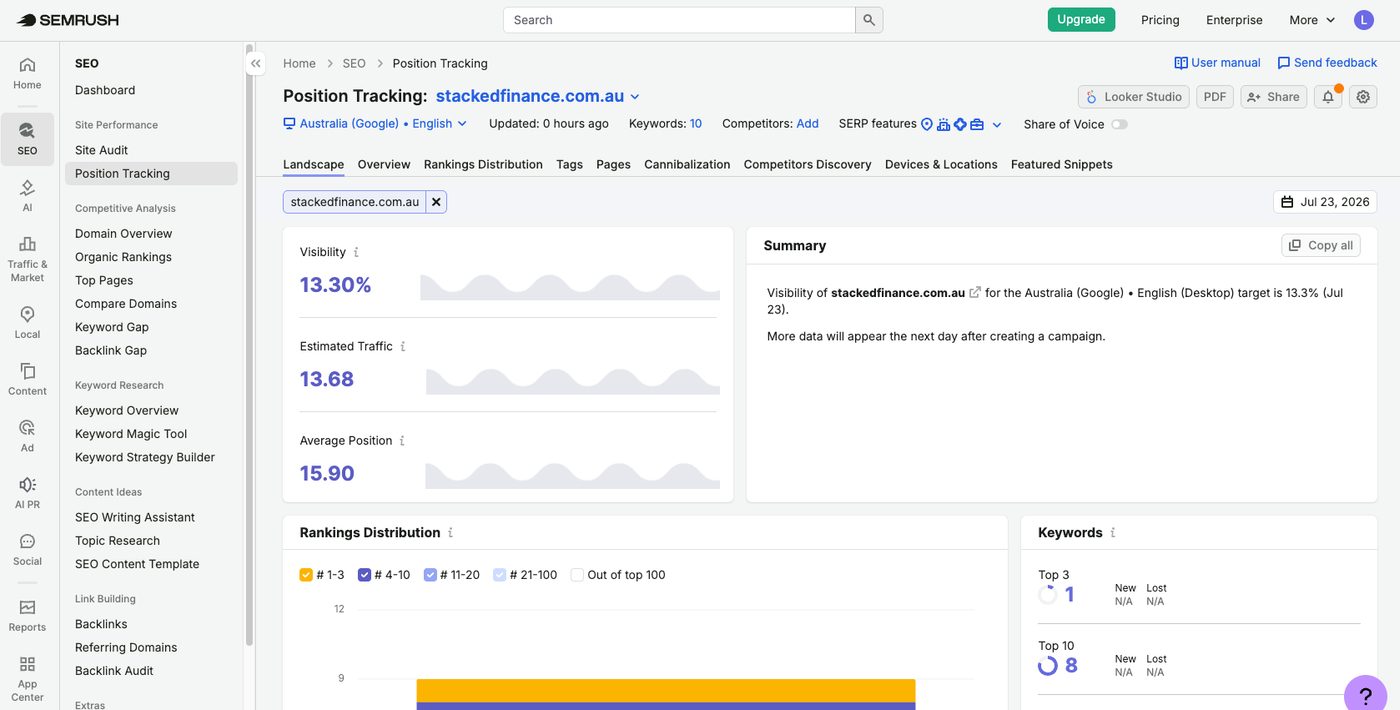This screenshot has height=710, width=1400.
Task: Open Local section icon
Action: pos(27,322)
